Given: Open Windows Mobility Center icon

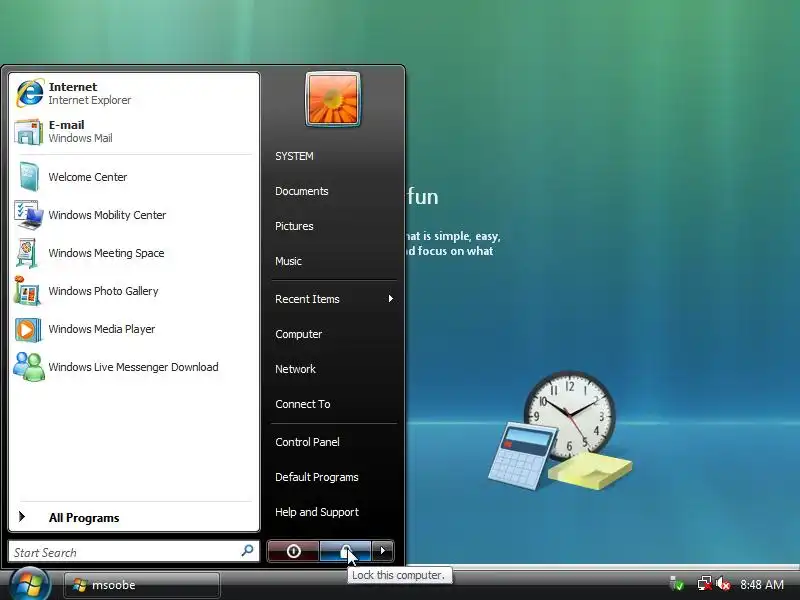Looking at the screenshot, I should (x=29, y=215).
